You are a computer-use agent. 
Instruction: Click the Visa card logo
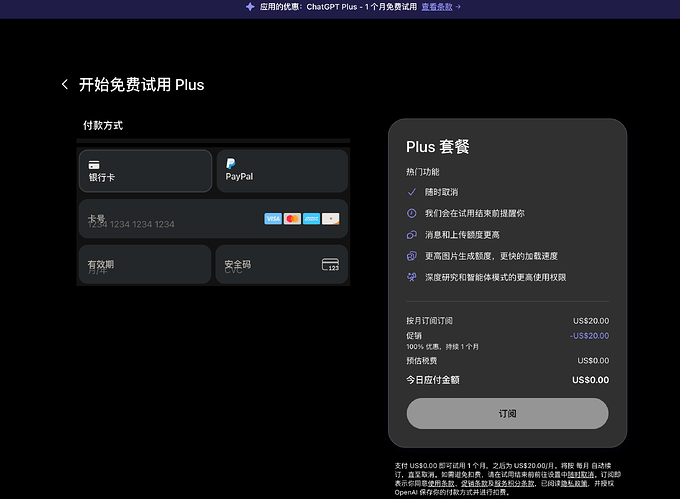(273, 219)
